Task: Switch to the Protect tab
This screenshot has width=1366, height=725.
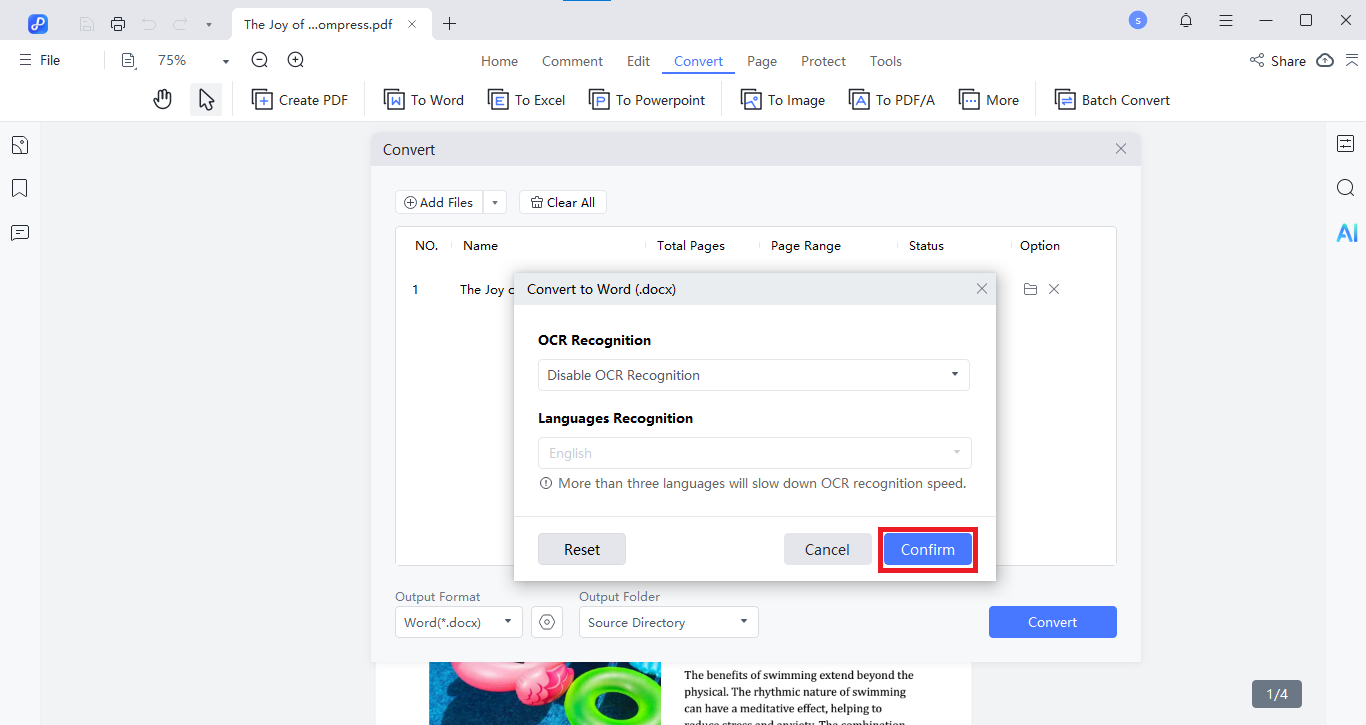Action: (x=822, y=61)
